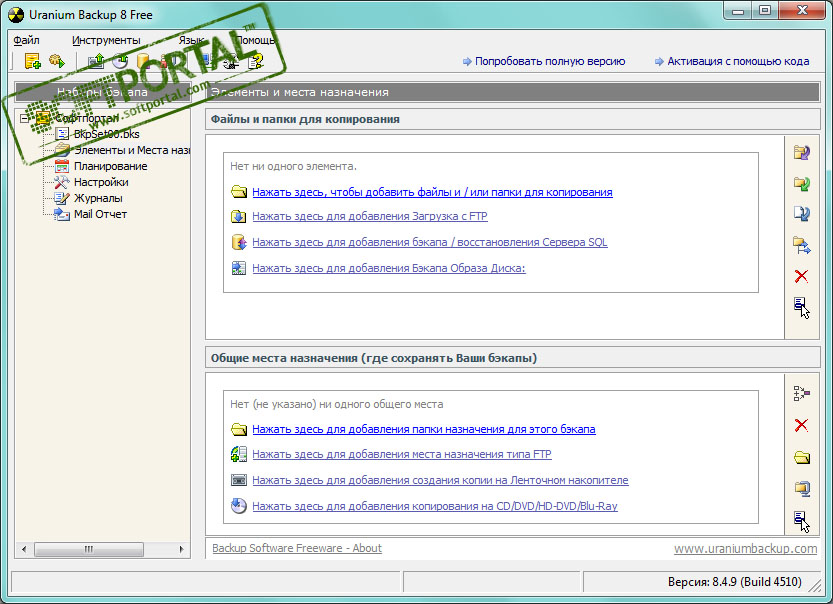Click folder tree with arrows icon in files panel
The image size is (833, 604).
802,245
